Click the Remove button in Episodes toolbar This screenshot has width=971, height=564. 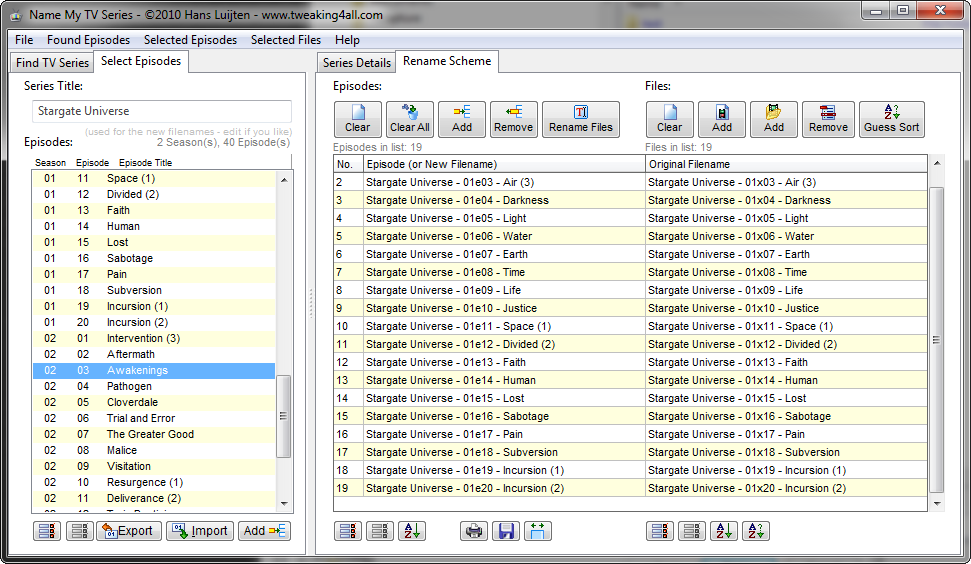pyautogui.click(x=513, y=119)
